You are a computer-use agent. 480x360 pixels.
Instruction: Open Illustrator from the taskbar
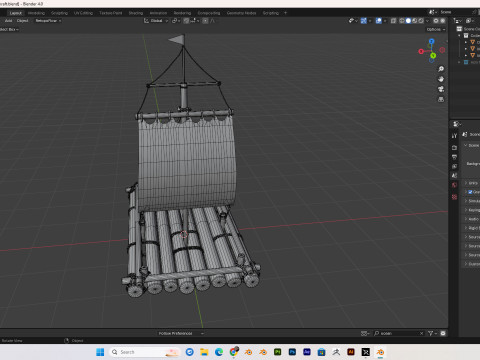coord(351,352)
